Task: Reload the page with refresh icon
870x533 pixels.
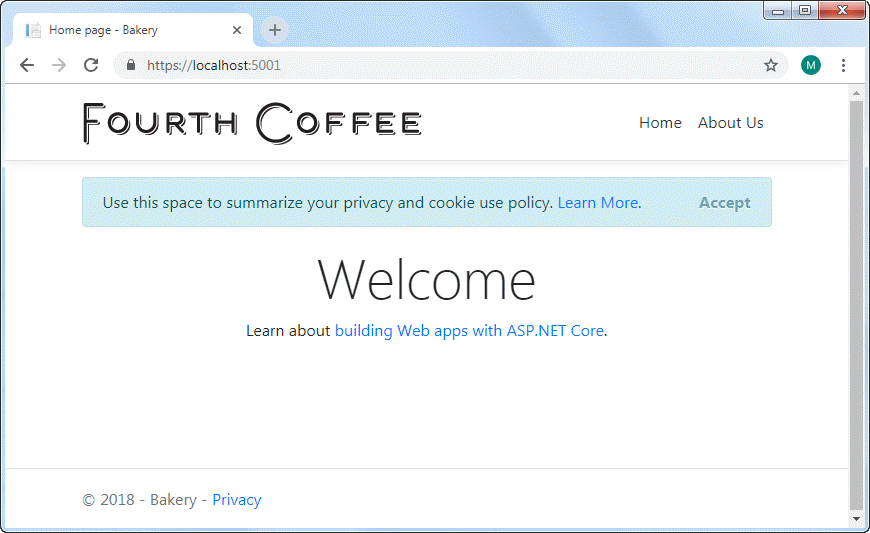Action: 91,65
